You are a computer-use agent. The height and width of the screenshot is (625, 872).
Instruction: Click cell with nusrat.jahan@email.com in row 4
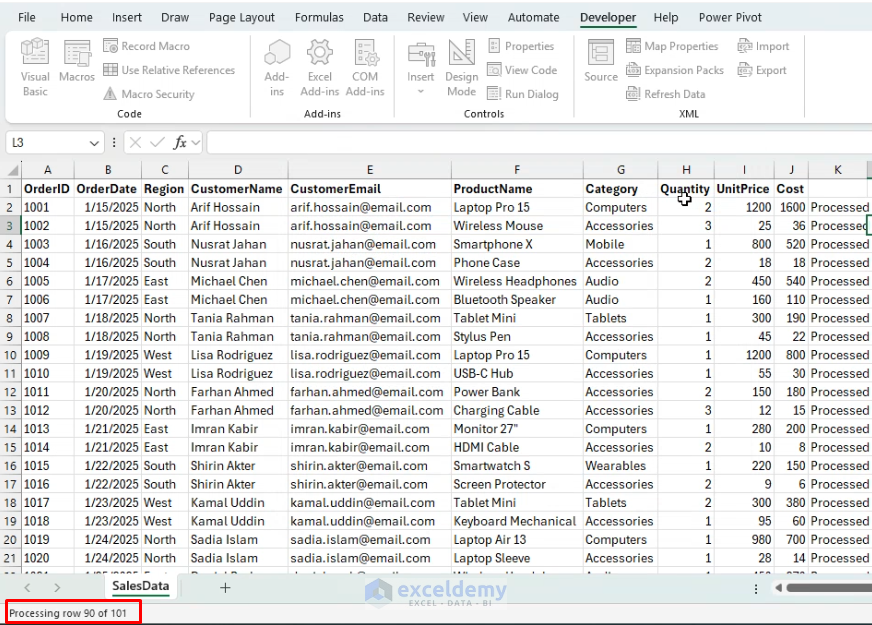pos(369,244)
